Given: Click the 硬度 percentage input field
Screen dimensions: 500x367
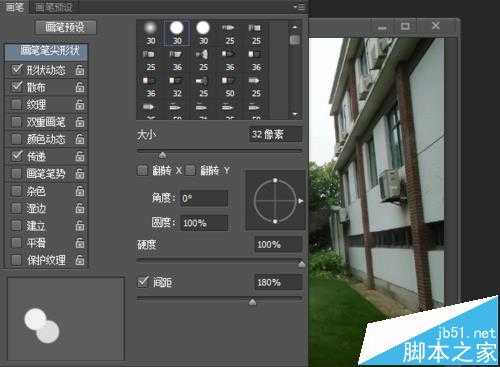Looking at the screenshot, I should [278, 245].
